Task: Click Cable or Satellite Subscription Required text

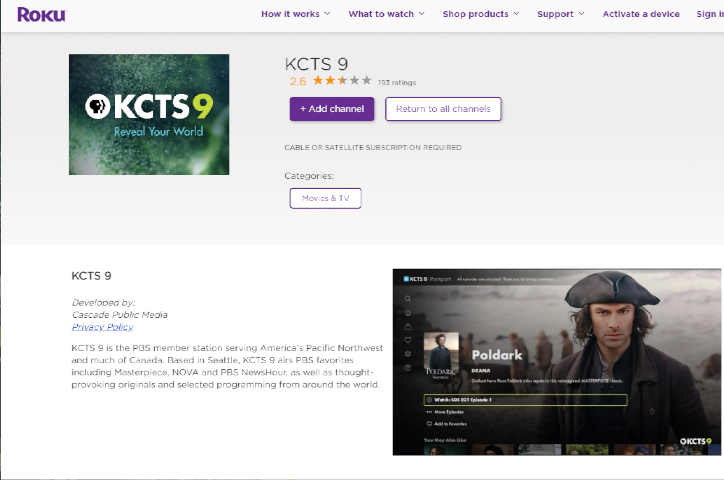Action: click(x=373, y=148)
